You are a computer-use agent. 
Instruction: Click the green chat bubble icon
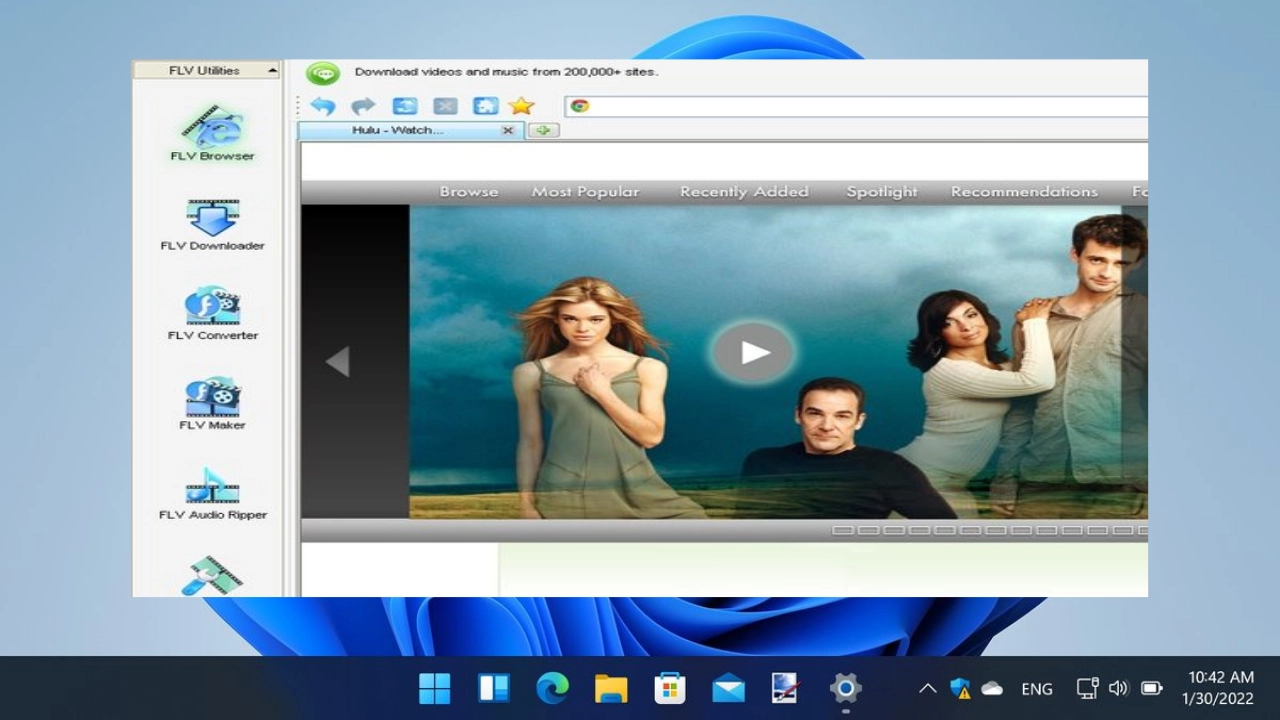(323, 73)
